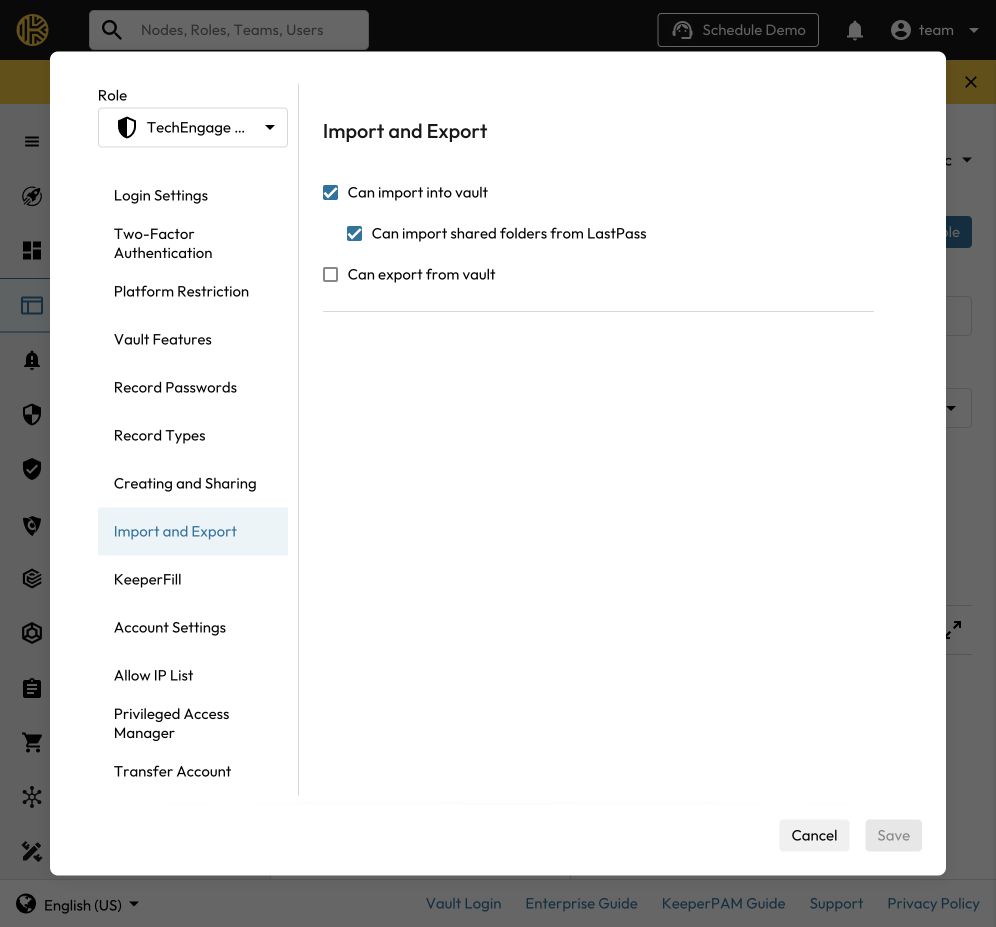
Task: Open the stacked layers icon in sidebar
Action: click(32, 578)
